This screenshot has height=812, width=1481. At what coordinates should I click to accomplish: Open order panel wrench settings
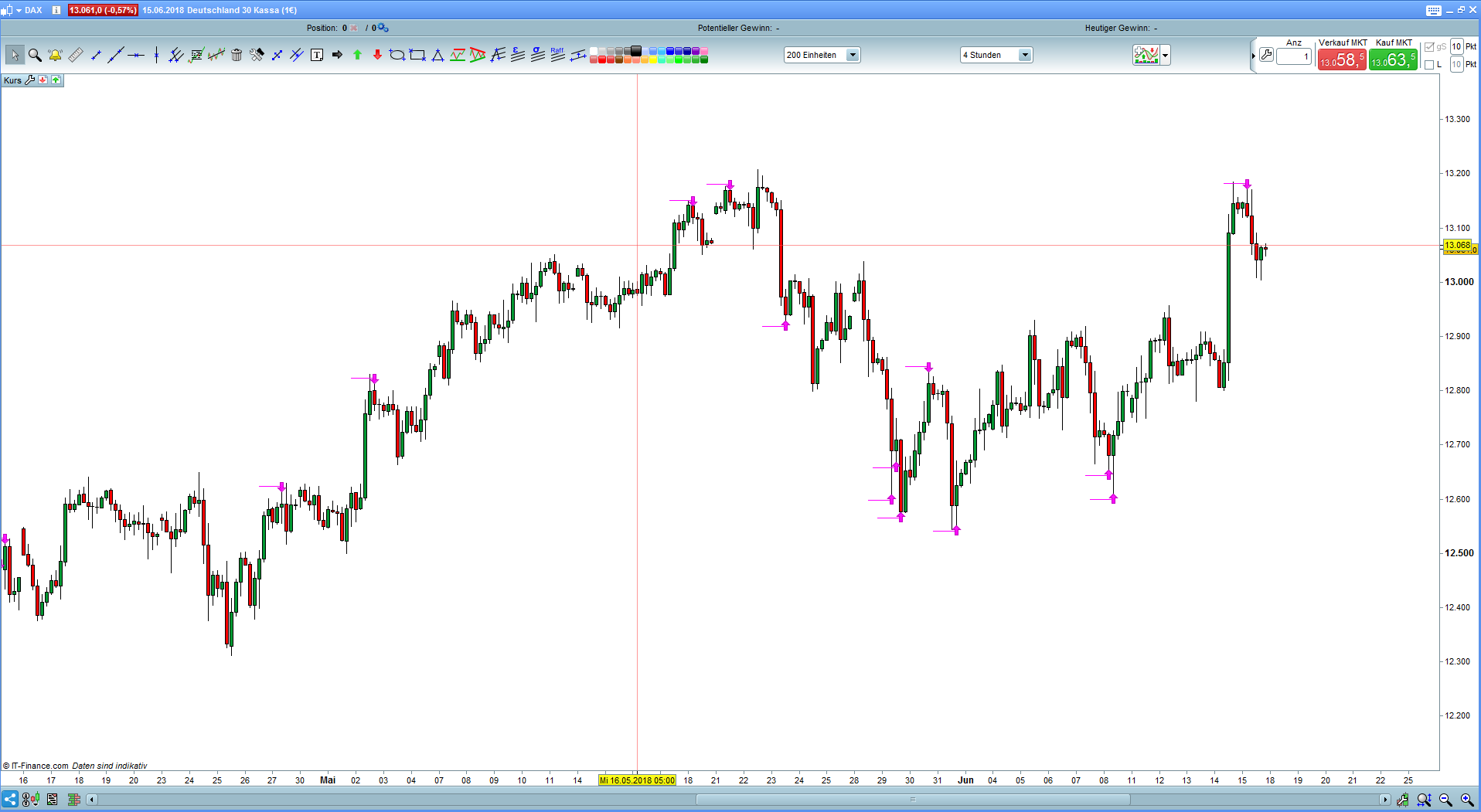1266,55
